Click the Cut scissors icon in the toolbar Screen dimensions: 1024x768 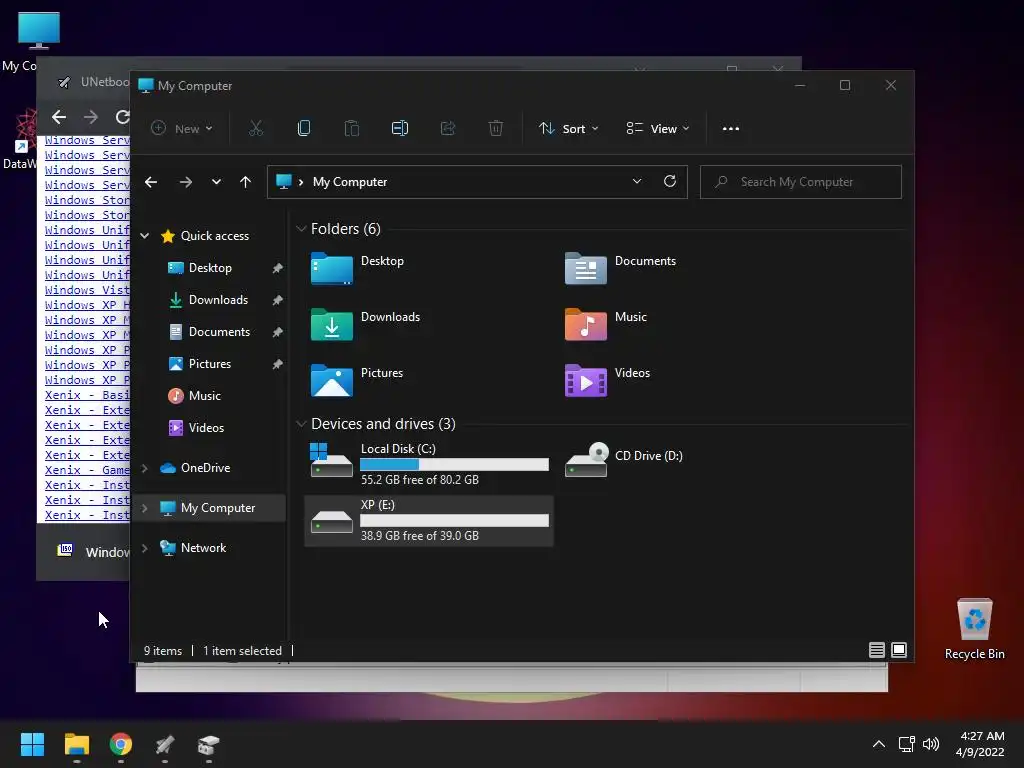(x=256, y=129)
